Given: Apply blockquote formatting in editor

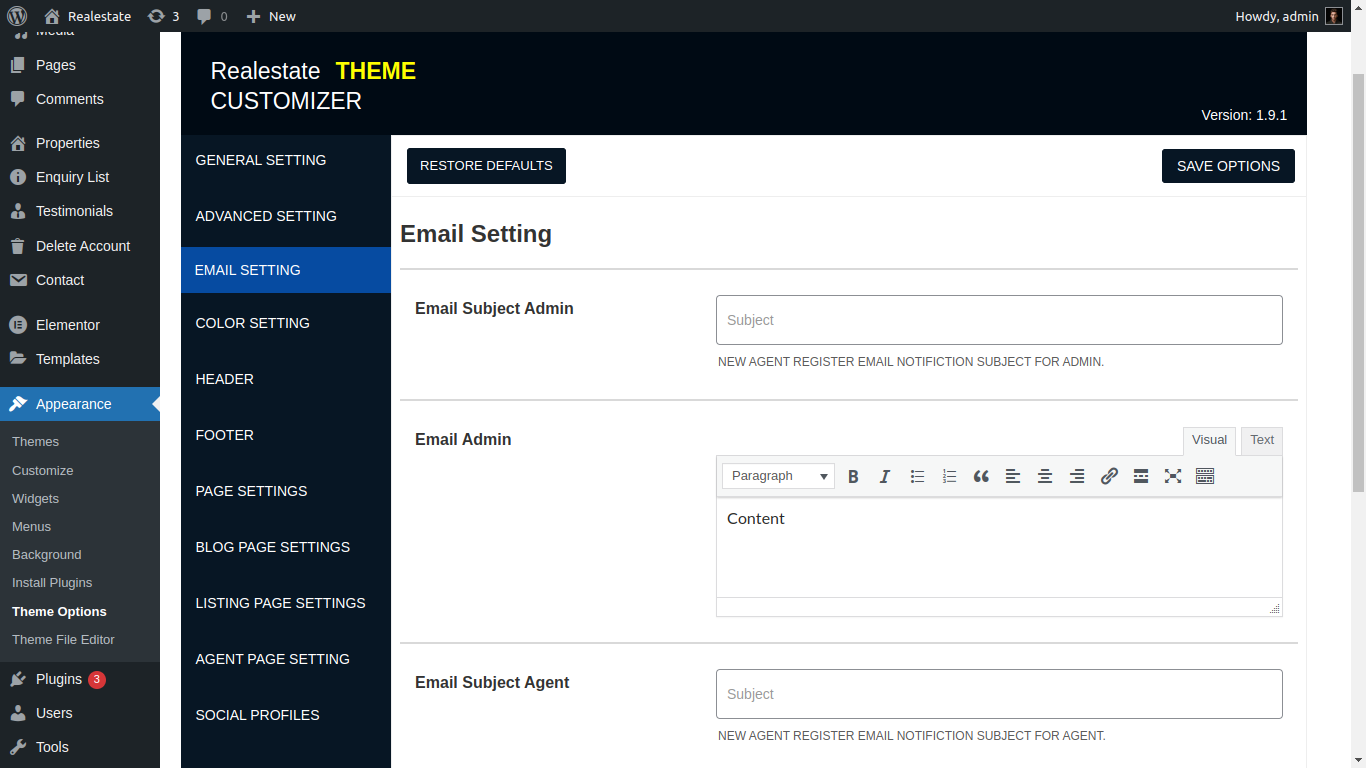Looking at the screenshot, I should (x=981, y=476).
